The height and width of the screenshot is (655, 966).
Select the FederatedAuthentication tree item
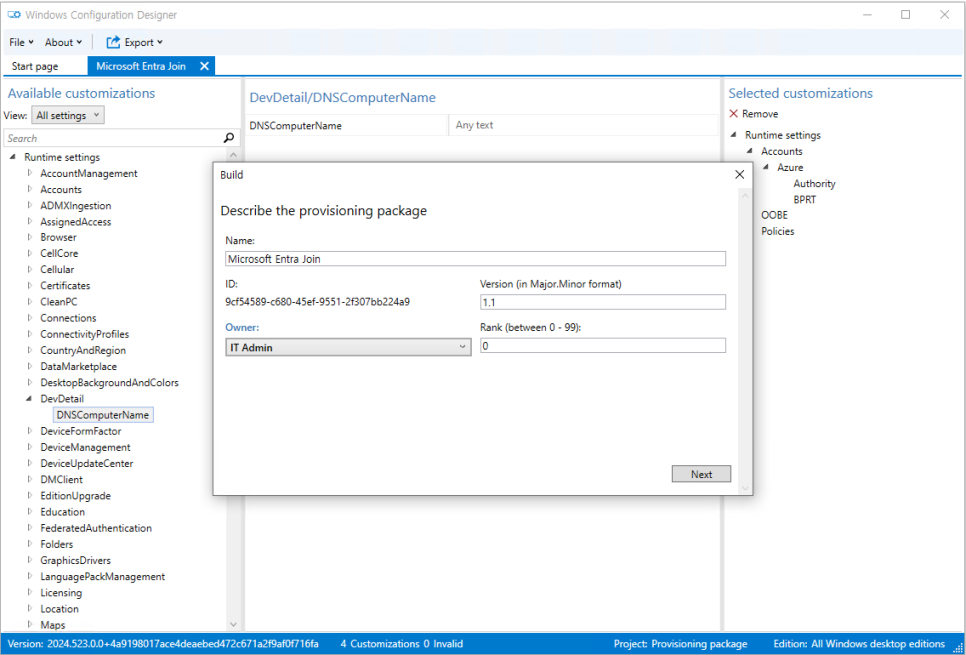click(x=95, y=527)
